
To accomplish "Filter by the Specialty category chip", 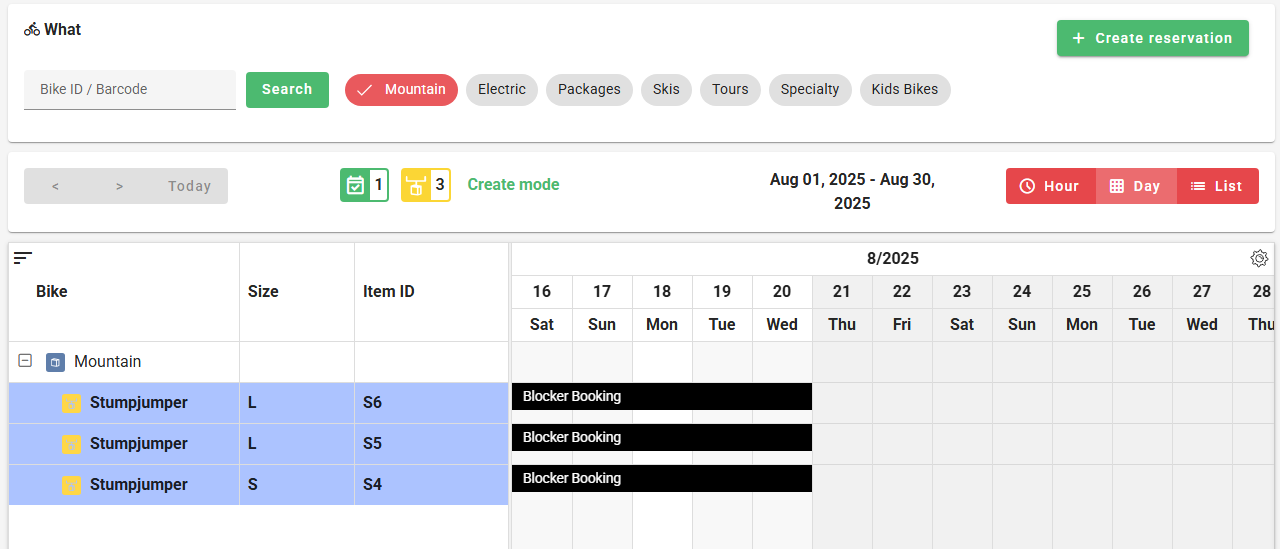I will coord(810,90).
